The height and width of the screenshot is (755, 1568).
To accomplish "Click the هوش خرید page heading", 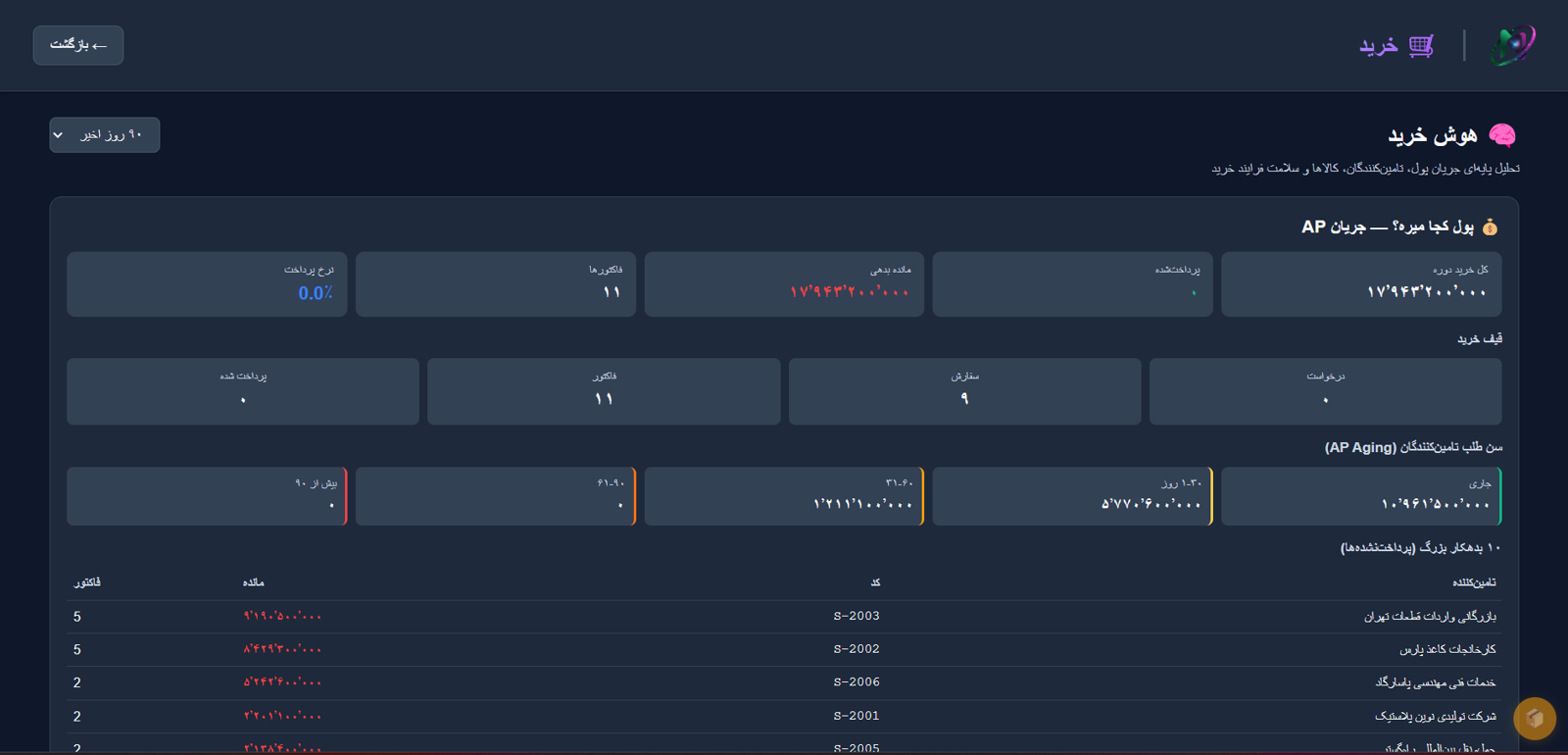I will click(x=1433, y=135).
